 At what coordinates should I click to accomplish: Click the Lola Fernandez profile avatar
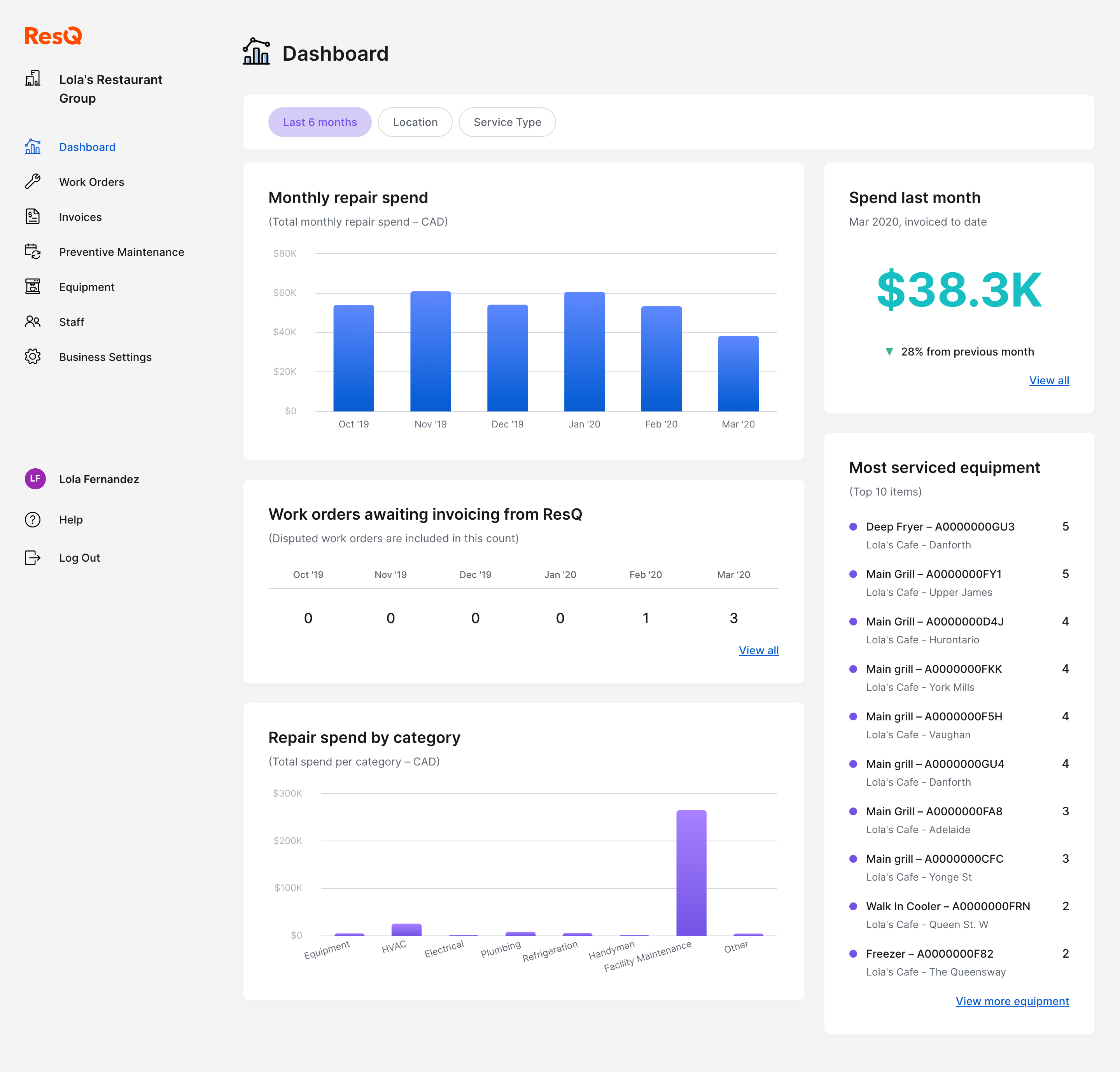(x=35, y=479)
